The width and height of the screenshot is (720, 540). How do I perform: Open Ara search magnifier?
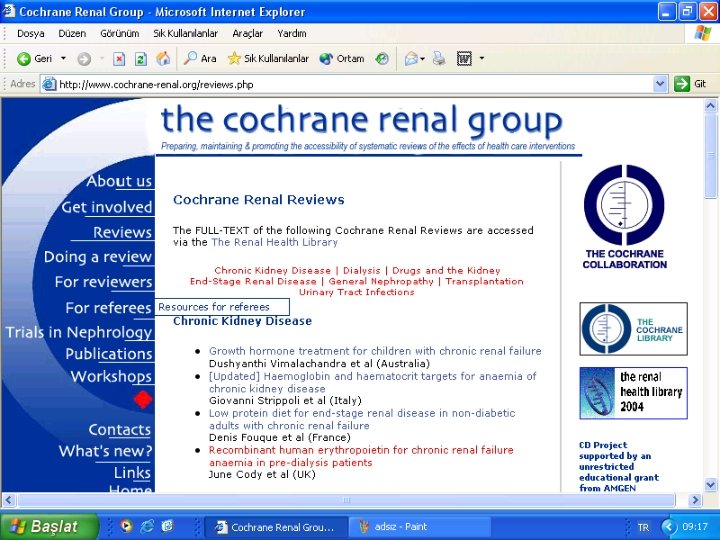tap(200, 58)
